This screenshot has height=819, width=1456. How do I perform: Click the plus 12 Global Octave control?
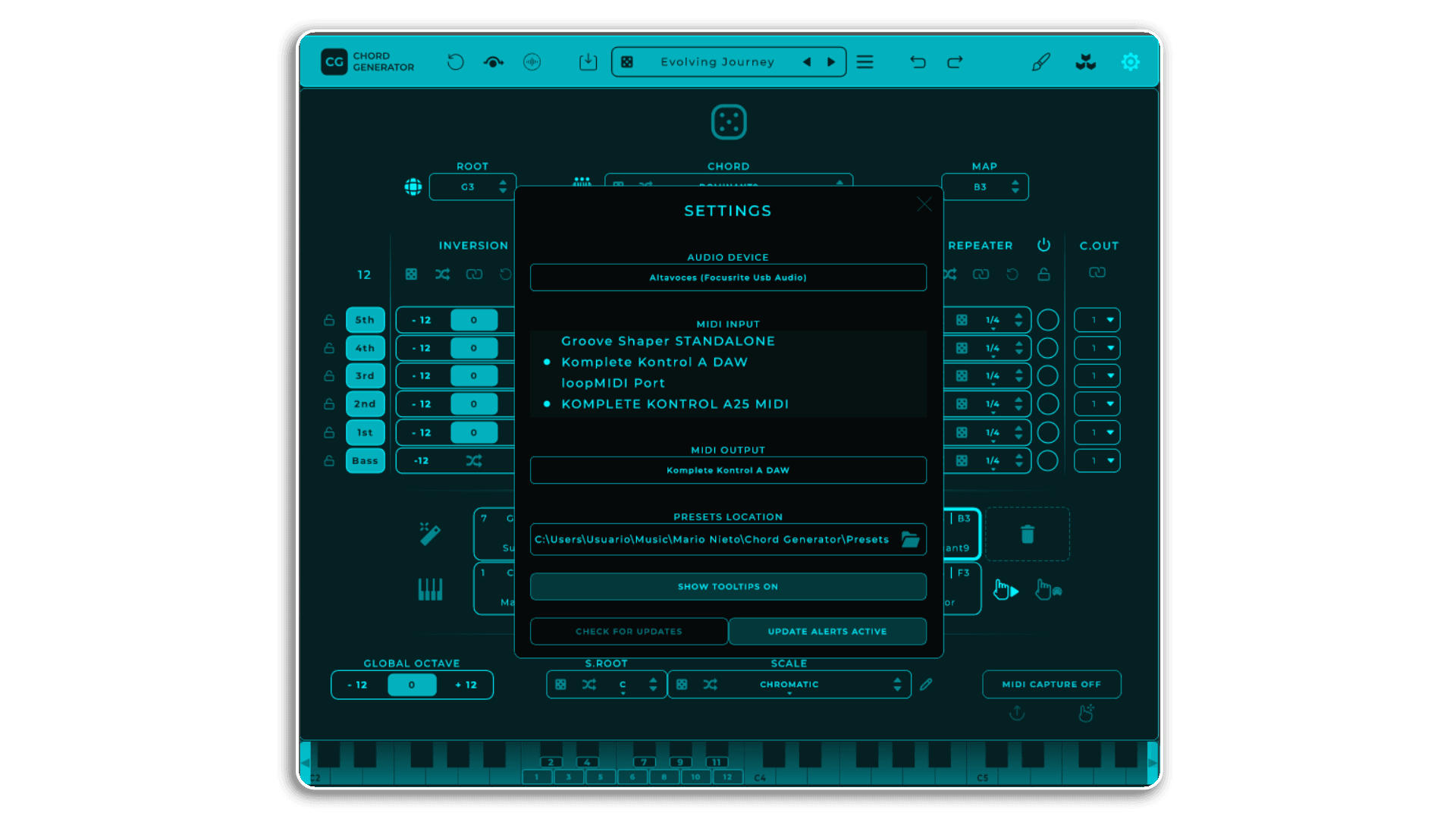coord(466,684)
